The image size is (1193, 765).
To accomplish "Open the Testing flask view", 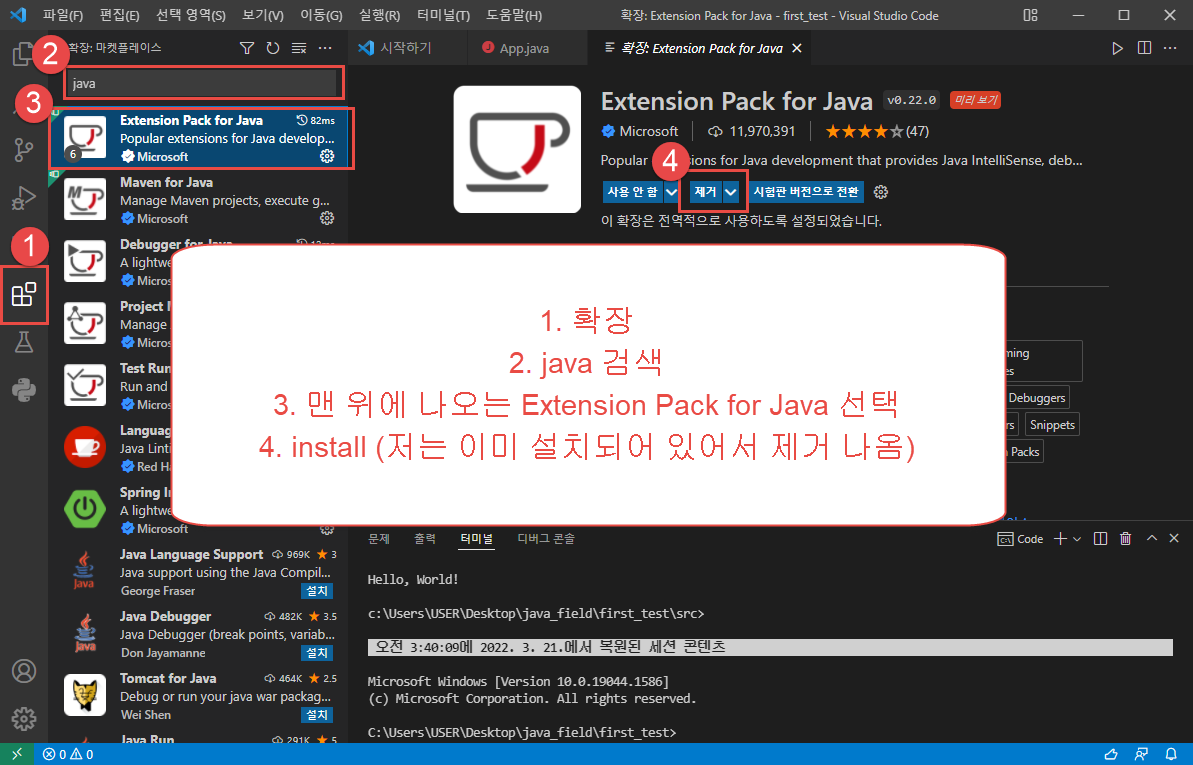I will (24, 343).
